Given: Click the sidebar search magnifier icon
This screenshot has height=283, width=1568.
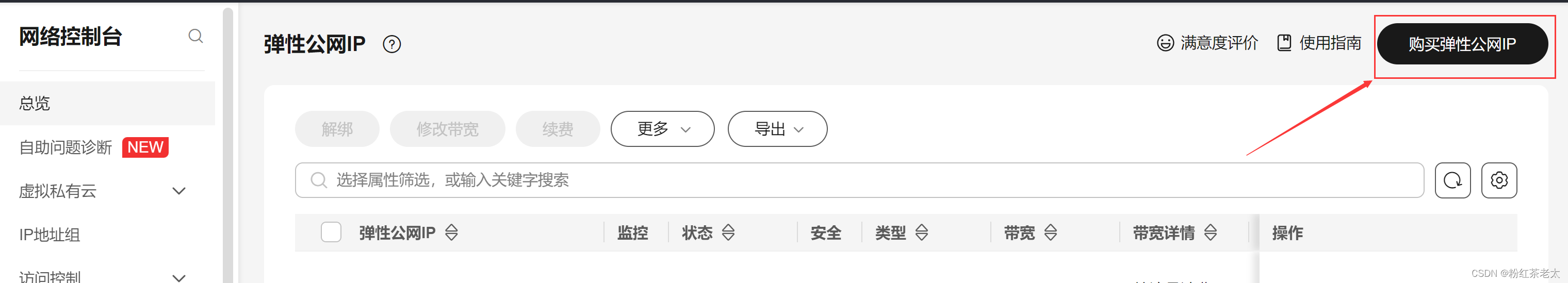Looking at the screenshot, I should [x=195, y=37].
